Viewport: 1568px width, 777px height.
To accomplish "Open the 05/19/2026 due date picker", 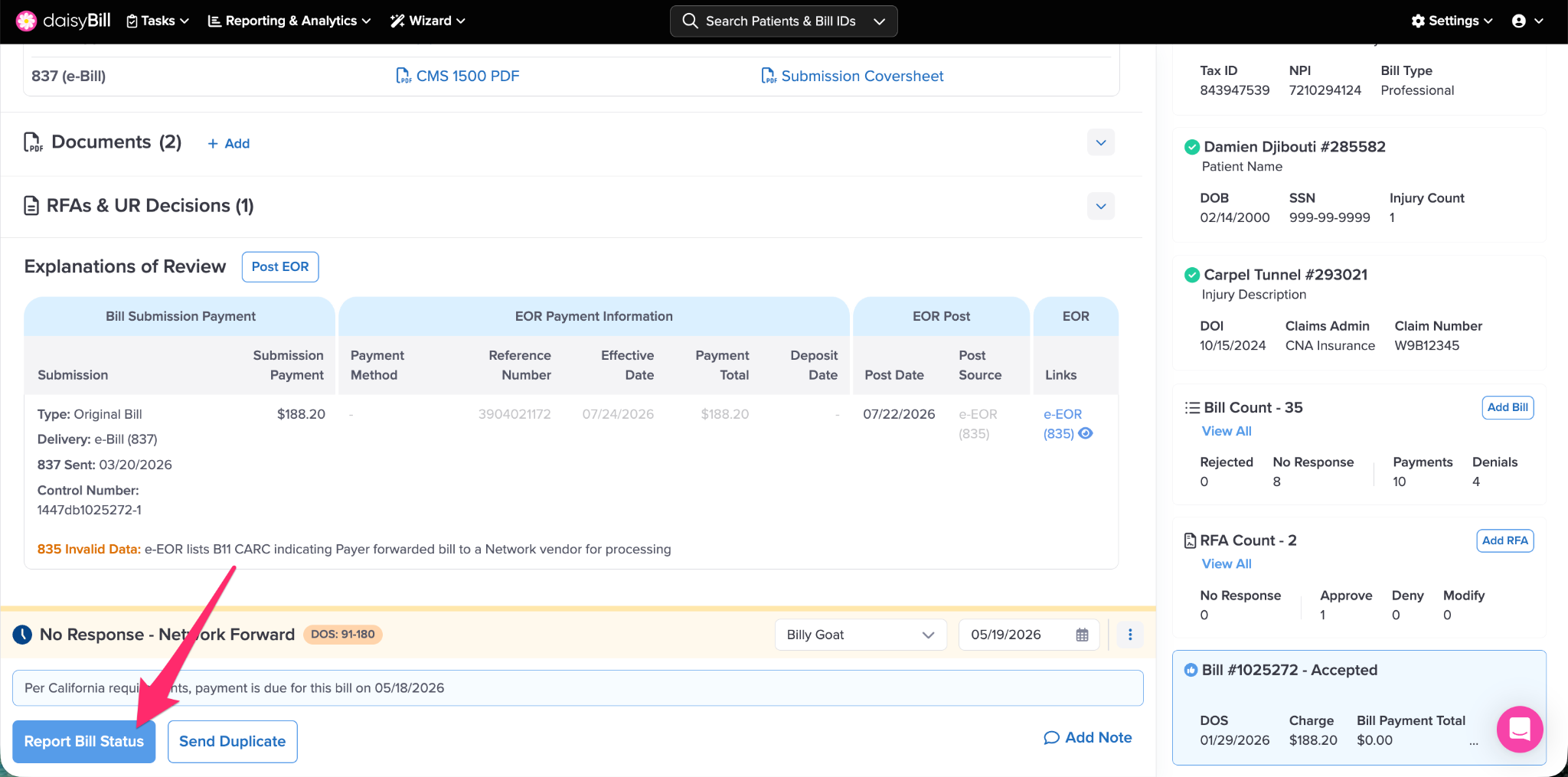I will (1029, 635).
